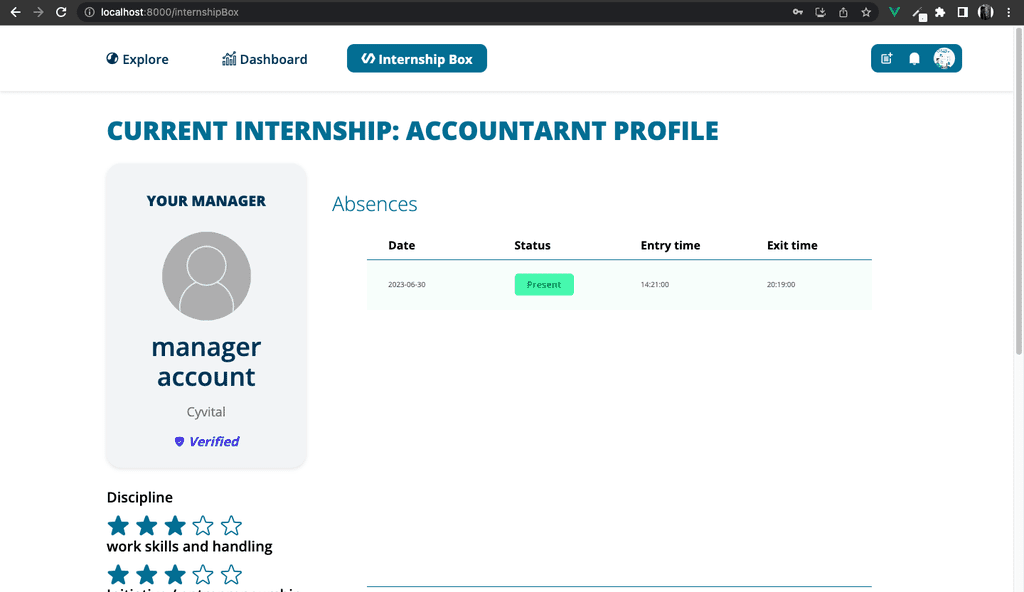
Task: Set Discipline rating to five stars
Action: pos(231,525)
